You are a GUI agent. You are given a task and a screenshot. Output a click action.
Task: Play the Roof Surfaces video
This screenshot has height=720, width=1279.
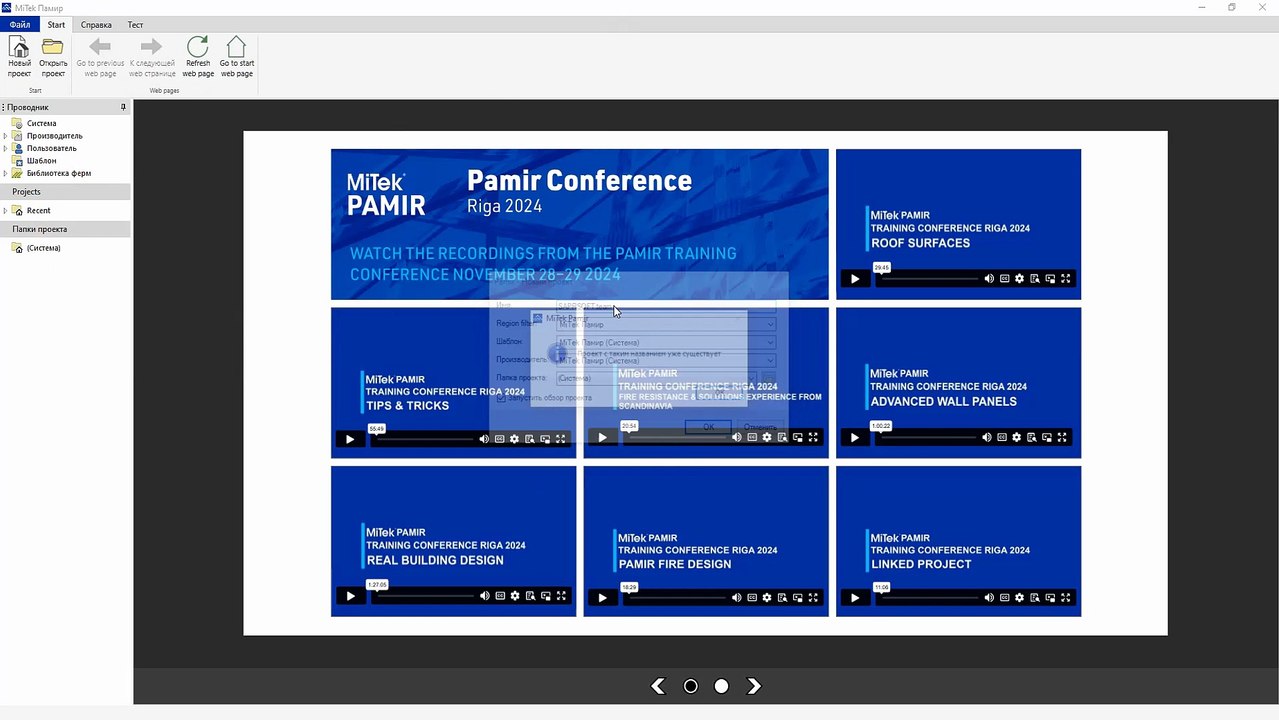coord(855,279)
